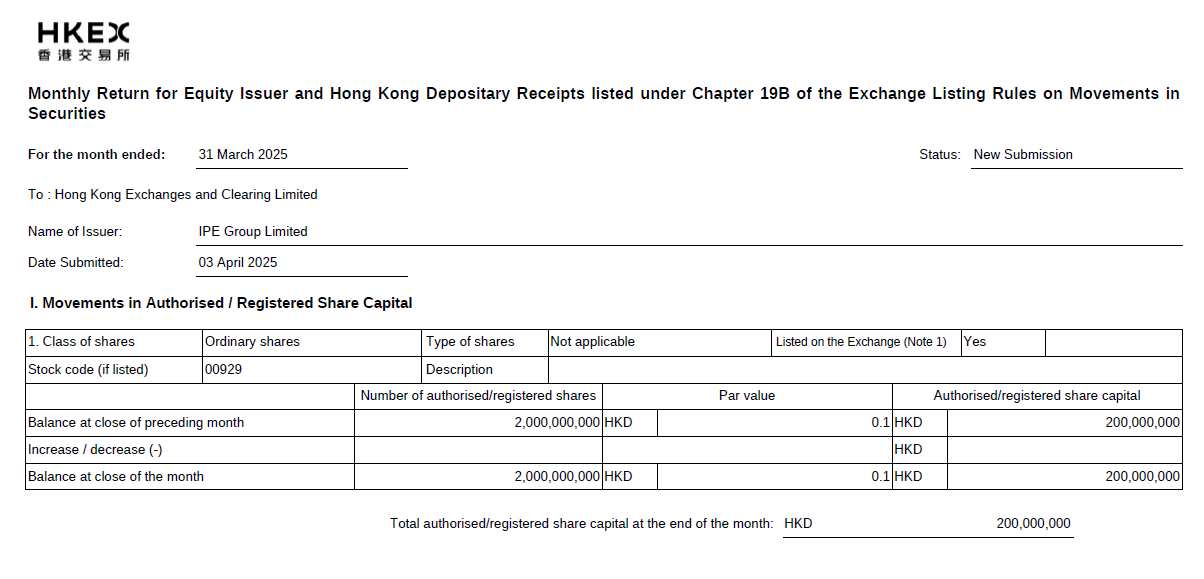Image resolution: width=1204 pixels, height=579 pixels.
Task: Click the HKEX logo
Action: (x=84, y=41)
